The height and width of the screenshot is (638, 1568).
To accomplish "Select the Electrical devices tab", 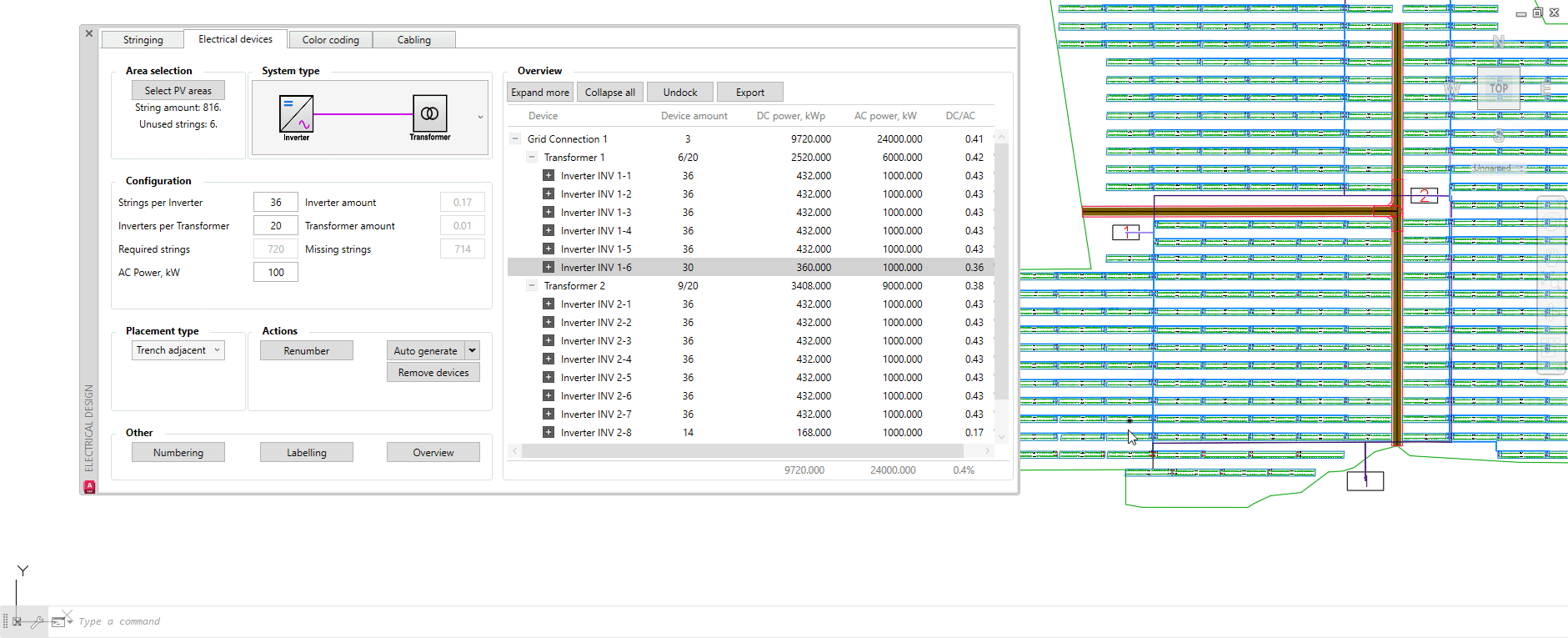I will pyautogui.click(x=235, y=39).
